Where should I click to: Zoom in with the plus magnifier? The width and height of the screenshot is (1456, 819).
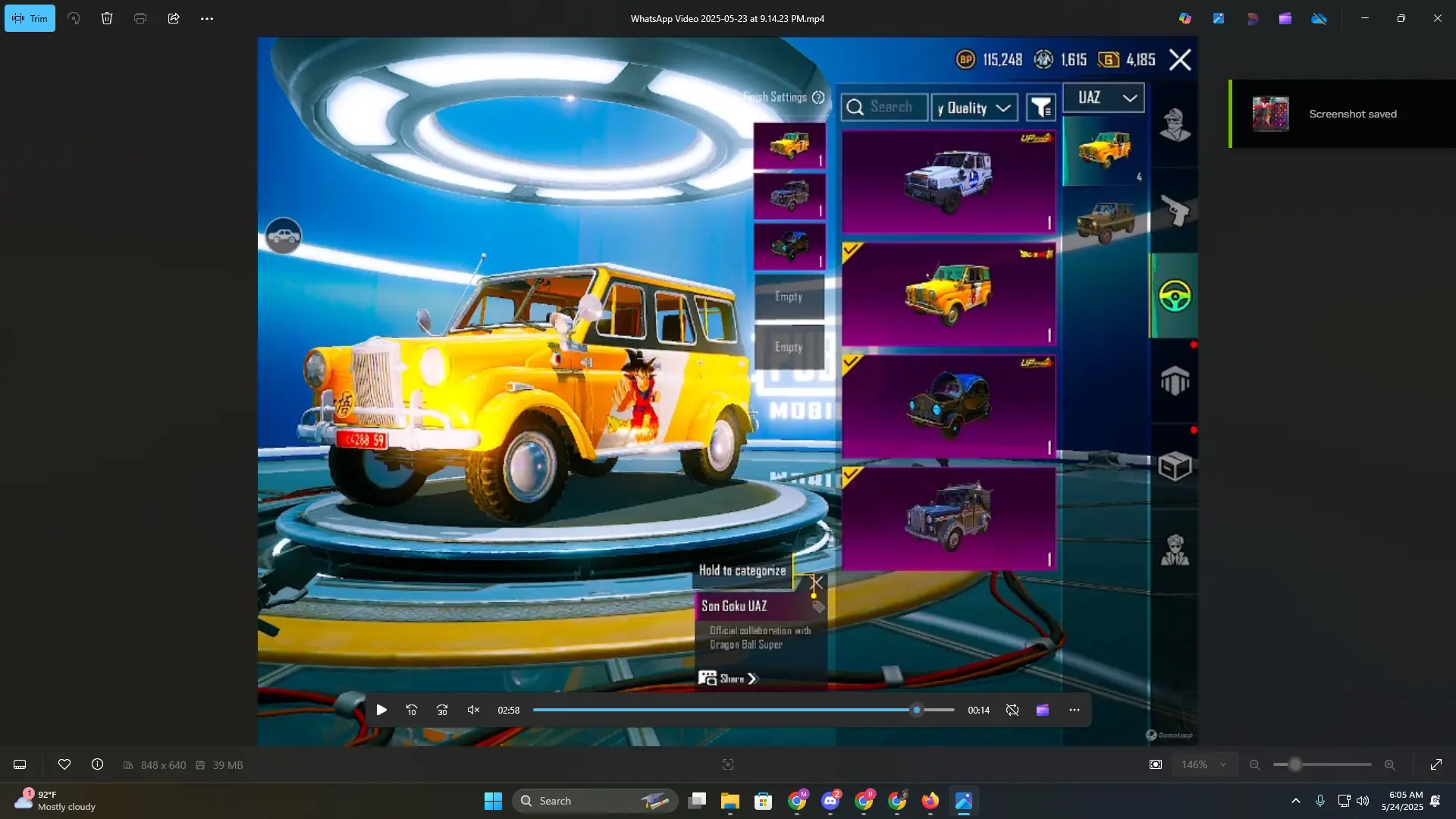1390,764
